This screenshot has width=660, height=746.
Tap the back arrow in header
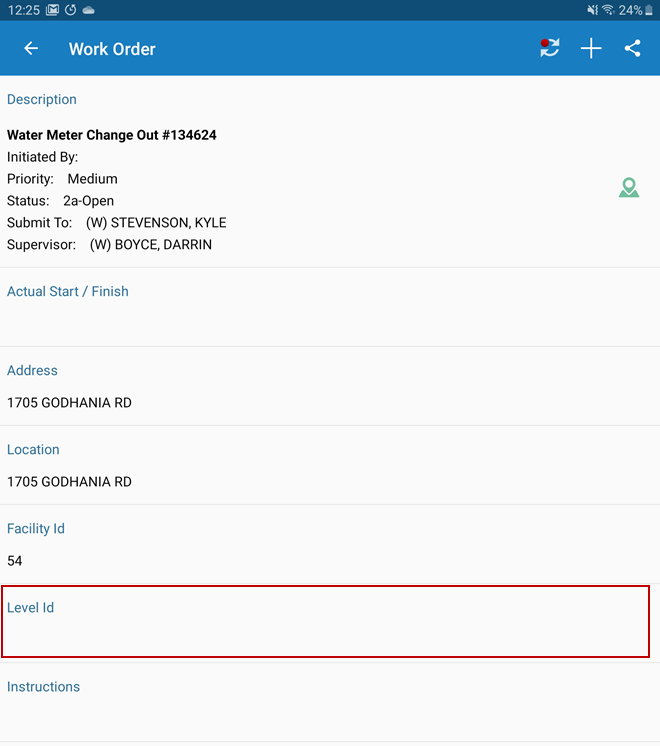point(31,49)
